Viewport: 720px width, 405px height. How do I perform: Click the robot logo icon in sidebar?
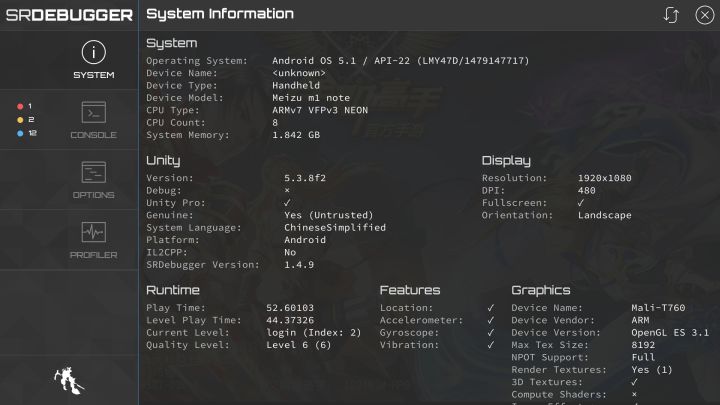(x=69, y=380)
